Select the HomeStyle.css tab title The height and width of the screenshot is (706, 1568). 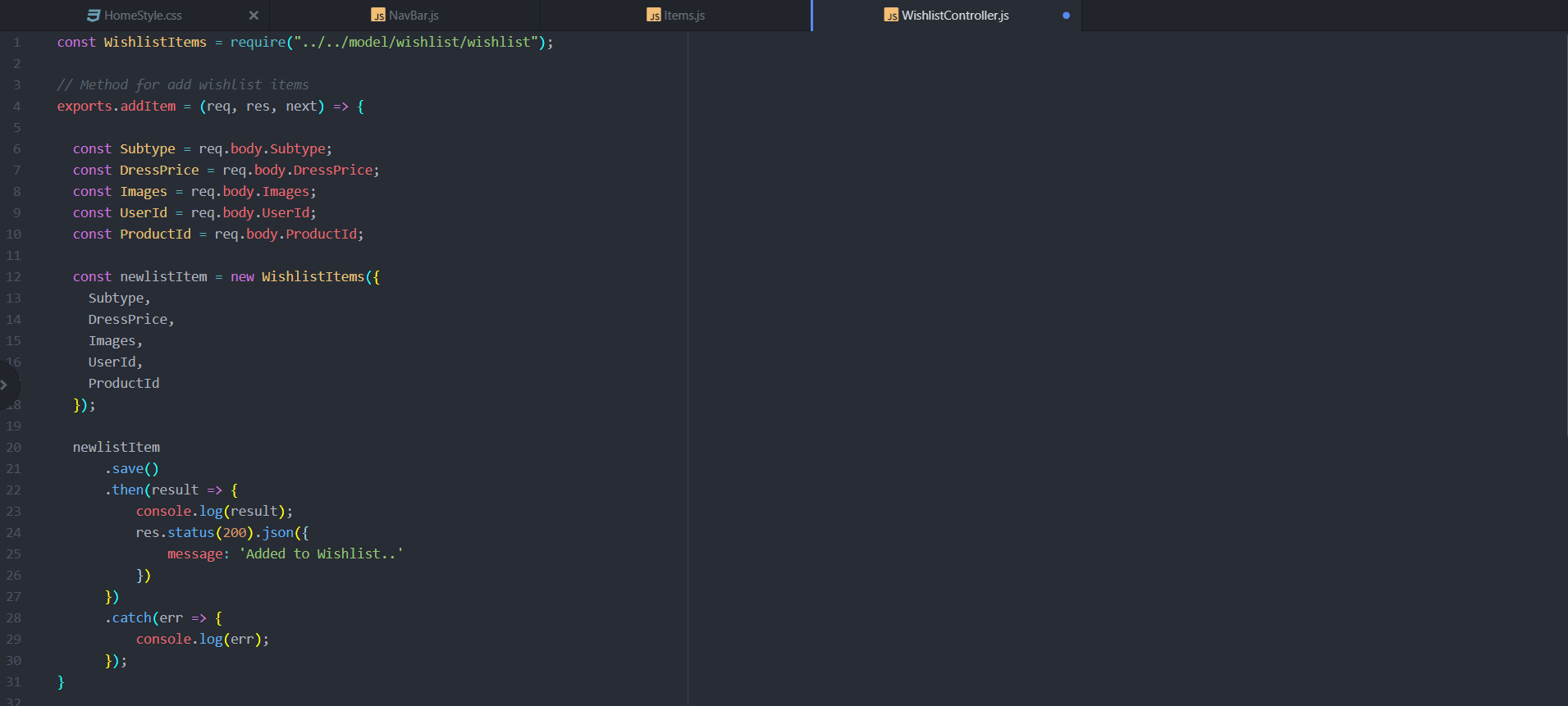coord(143,16)
